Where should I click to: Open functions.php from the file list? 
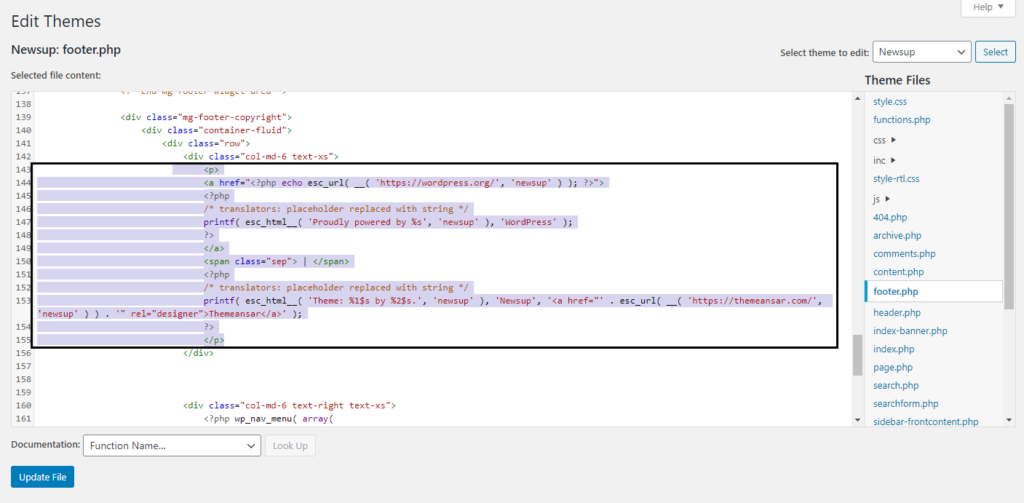(901, 120)
